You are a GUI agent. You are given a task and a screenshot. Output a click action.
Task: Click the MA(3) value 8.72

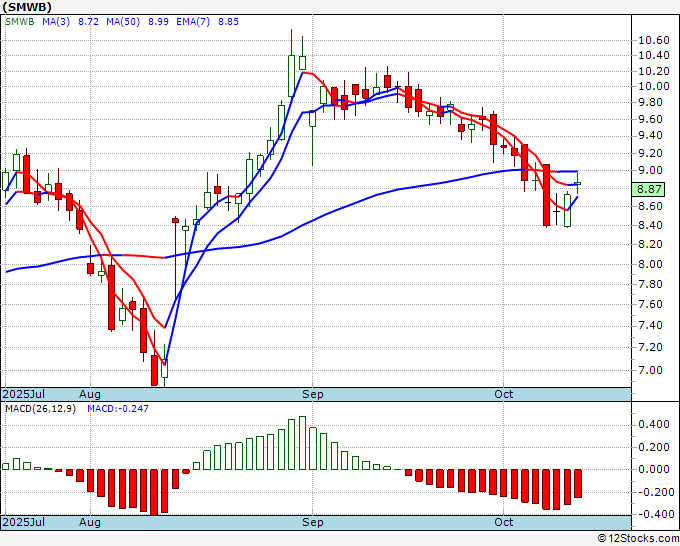tap(88, 22)
